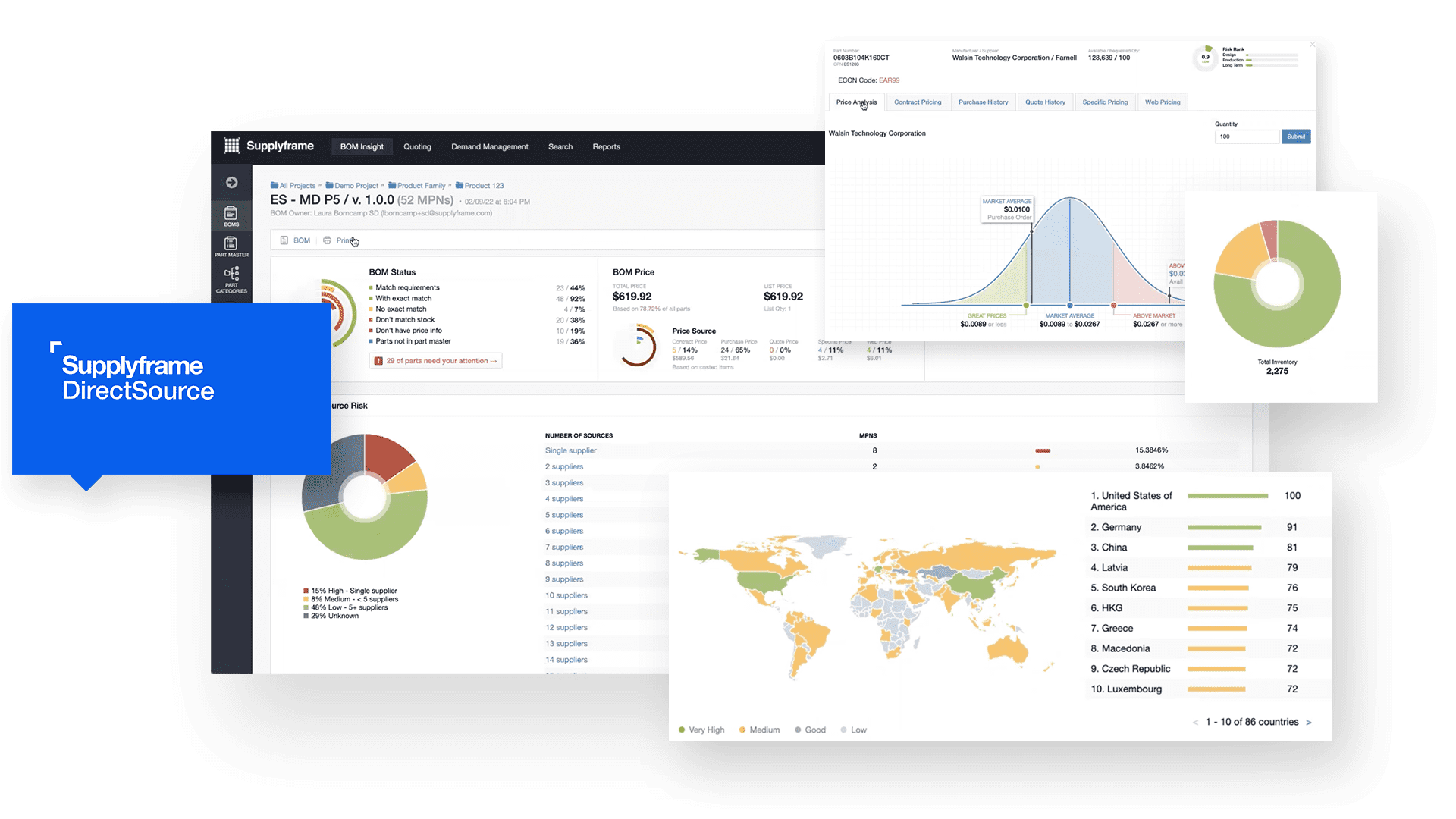
Task: Click the No exact match status row
Action: coord(477,309)
